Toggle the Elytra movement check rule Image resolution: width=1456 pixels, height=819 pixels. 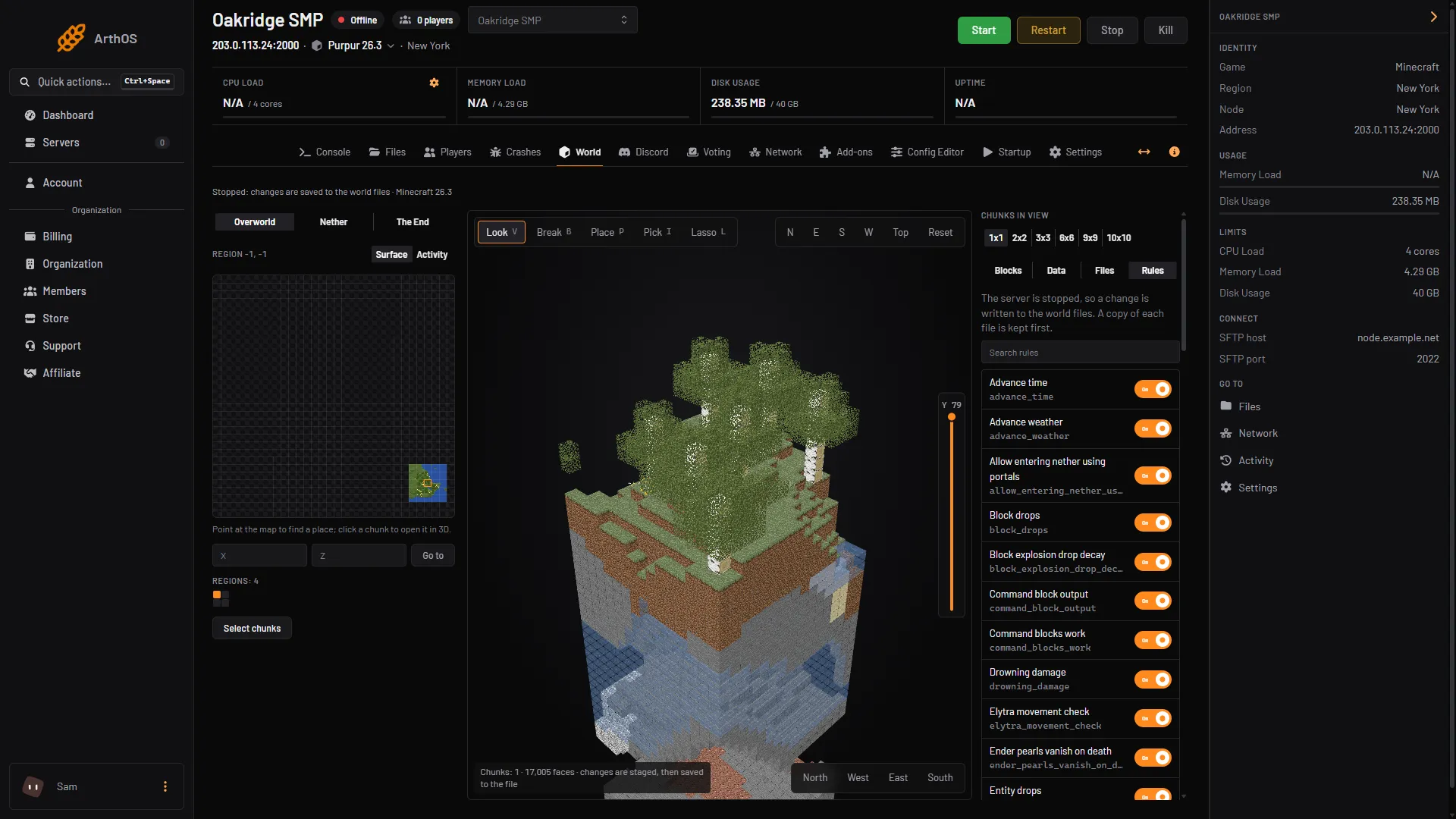click(1153, 718)
